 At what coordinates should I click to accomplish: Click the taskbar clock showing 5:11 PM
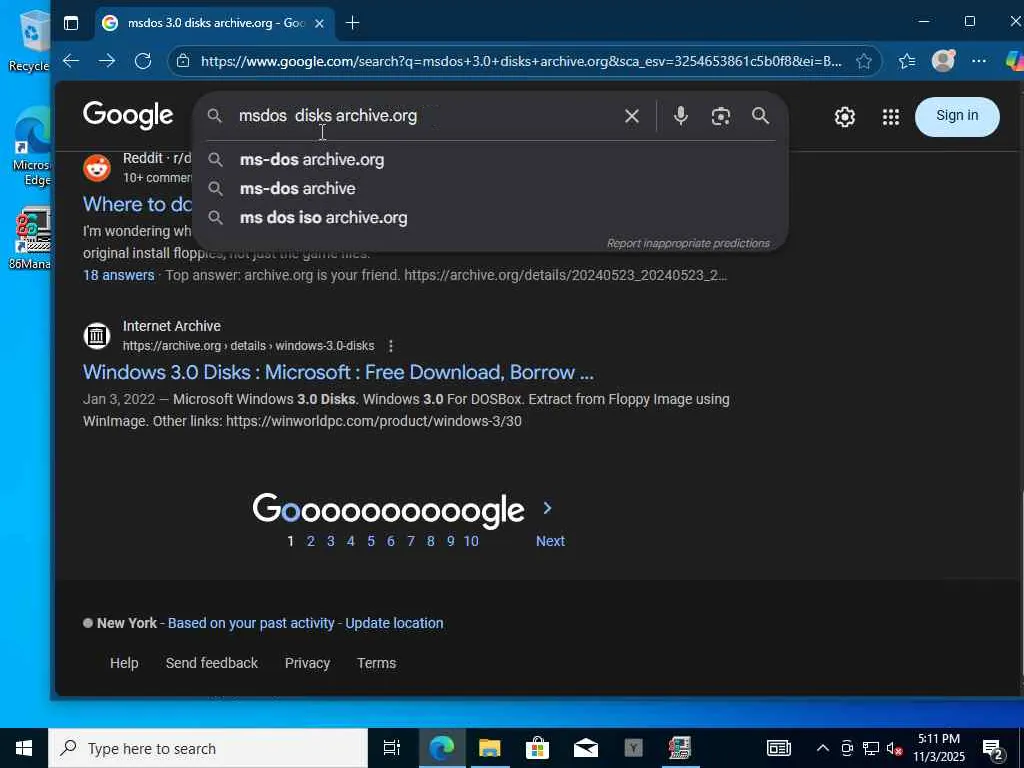[938, 748]
